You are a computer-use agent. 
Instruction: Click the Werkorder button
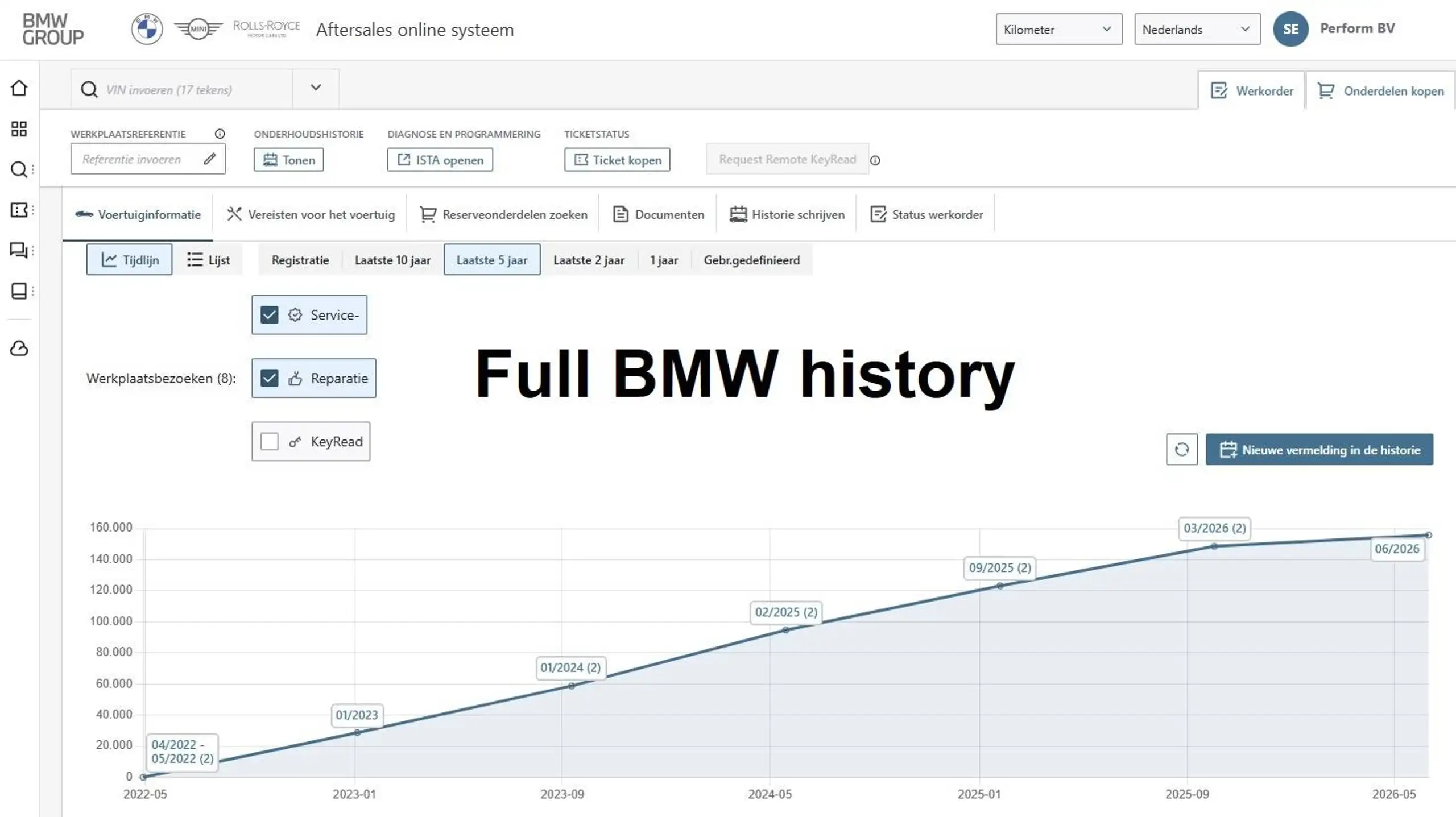click(1251, 91)
